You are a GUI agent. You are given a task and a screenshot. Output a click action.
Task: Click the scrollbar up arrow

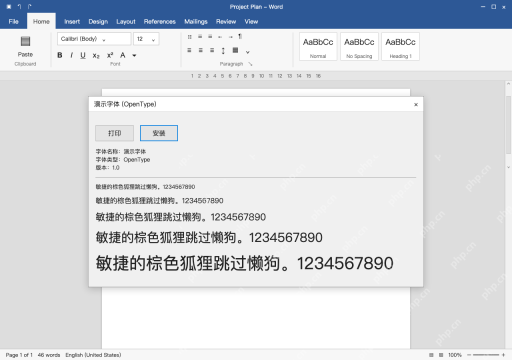coord(508,84)
